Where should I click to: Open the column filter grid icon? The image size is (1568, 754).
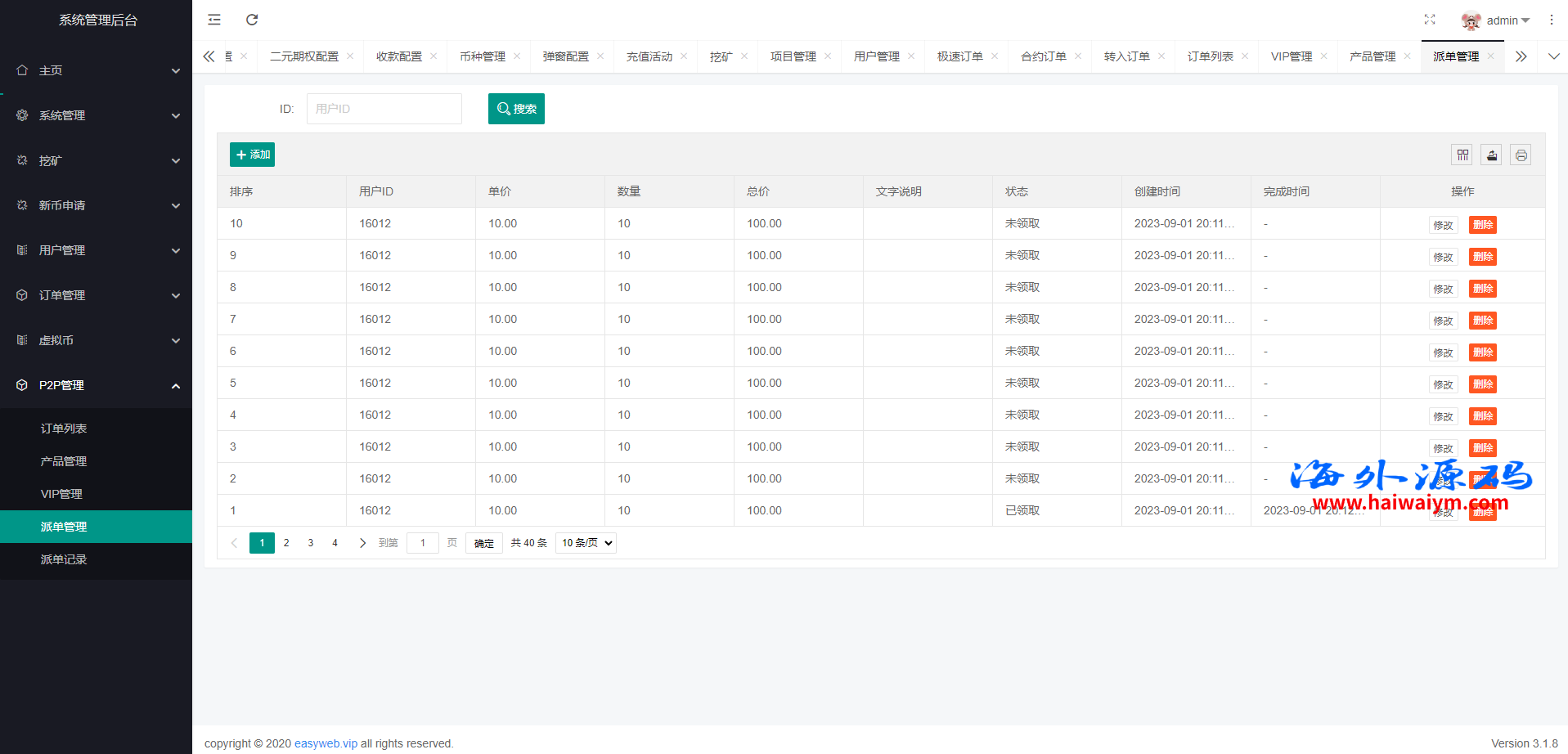coord(1462,155)
